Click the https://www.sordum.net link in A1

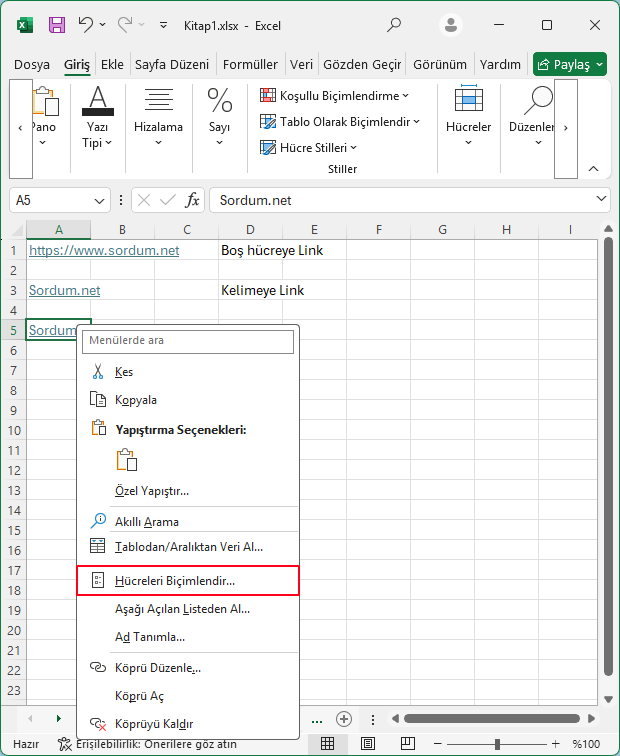[x=104, y=251]
